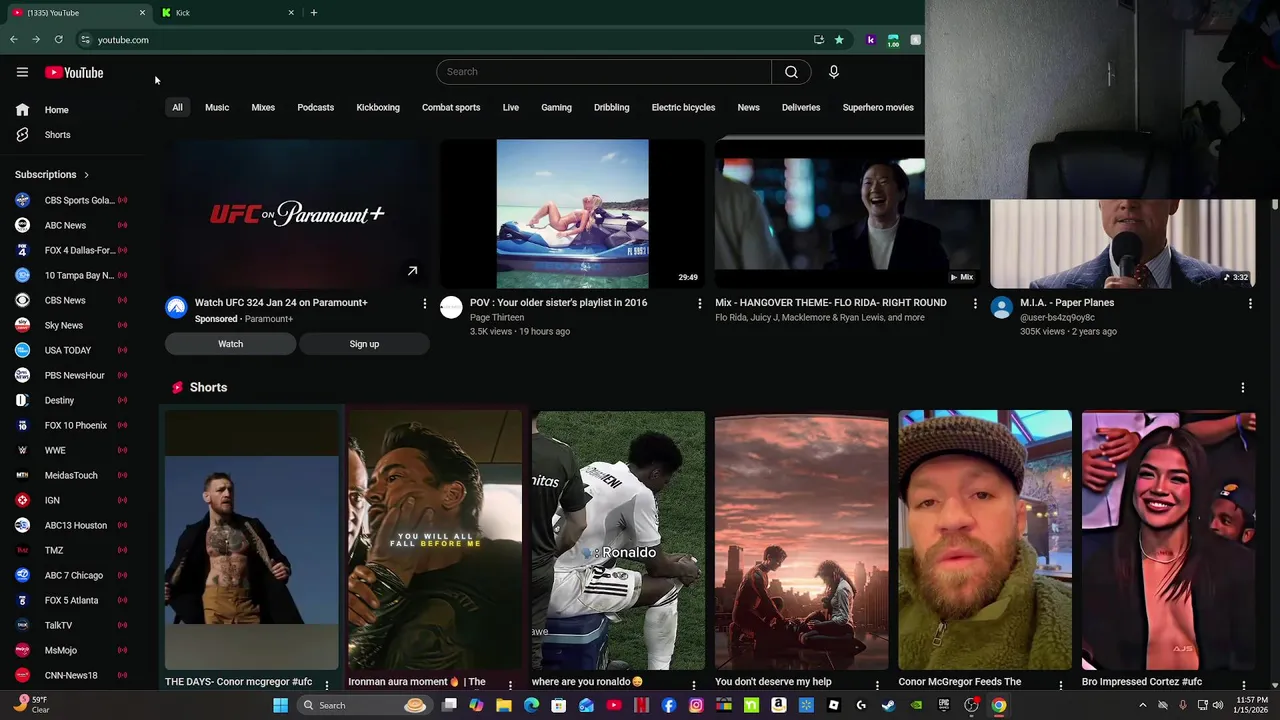Viewport: 1280px width, 720px height.
Task: Open menu for THE DAYS Conor mcgregor short
Action: tap(327, 685)
